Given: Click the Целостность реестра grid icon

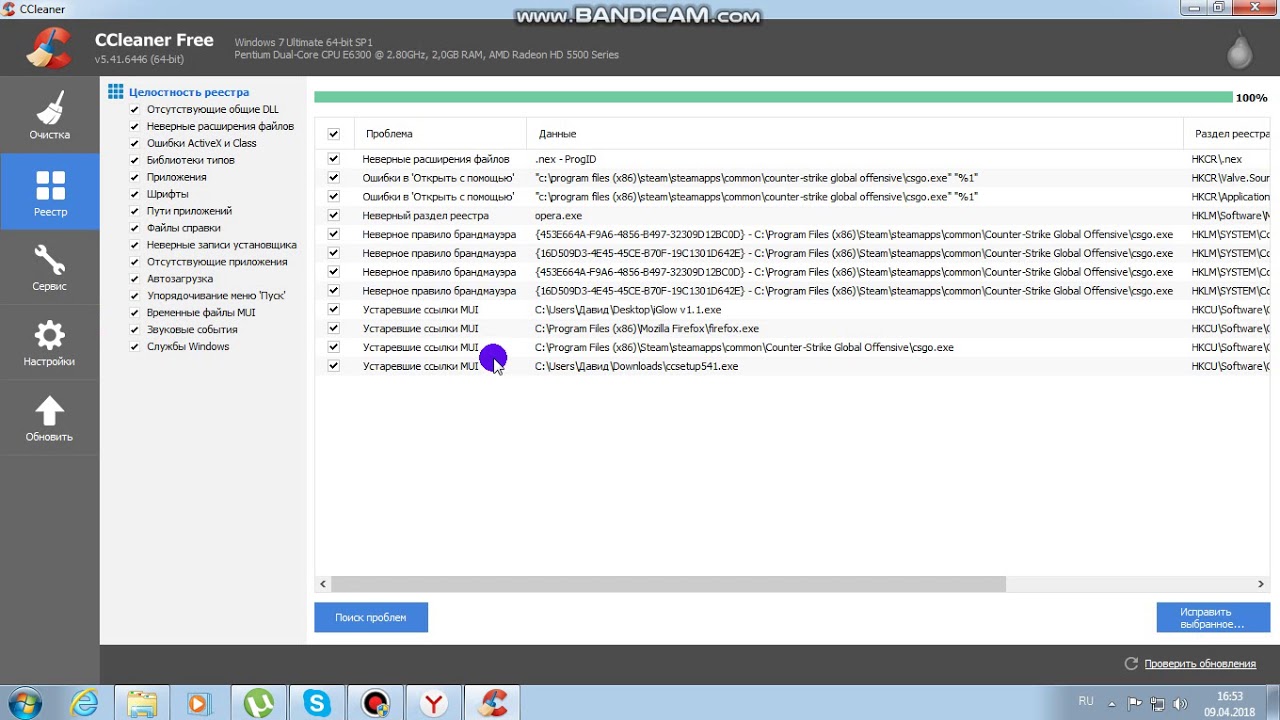Looking at the screenshot, I should pos(116,92).
